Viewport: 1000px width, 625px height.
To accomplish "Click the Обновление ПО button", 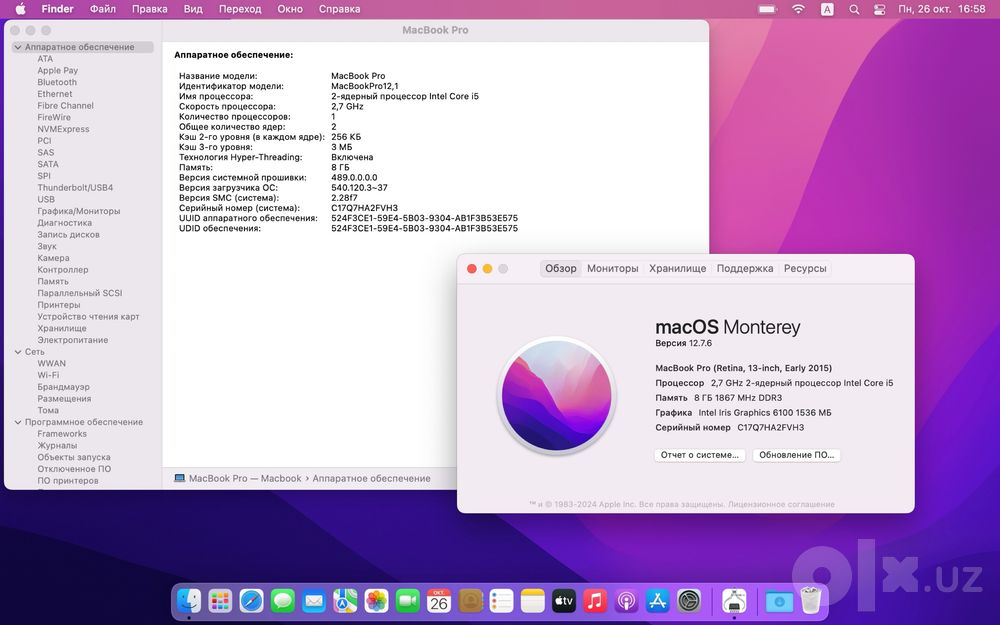I will (797, 455).
